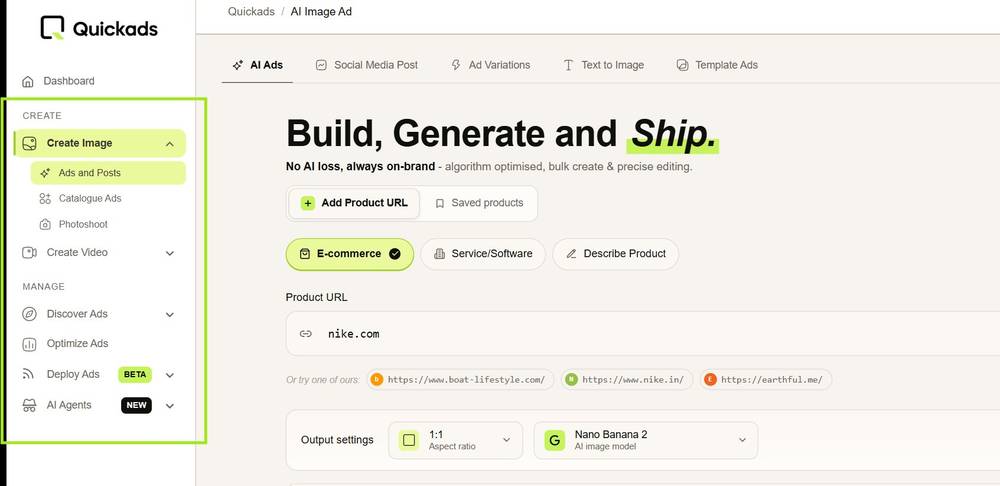Click the Deploy Ads broadcast icon
Viewport: 1000px width, 486px height.
coord(28,374)
